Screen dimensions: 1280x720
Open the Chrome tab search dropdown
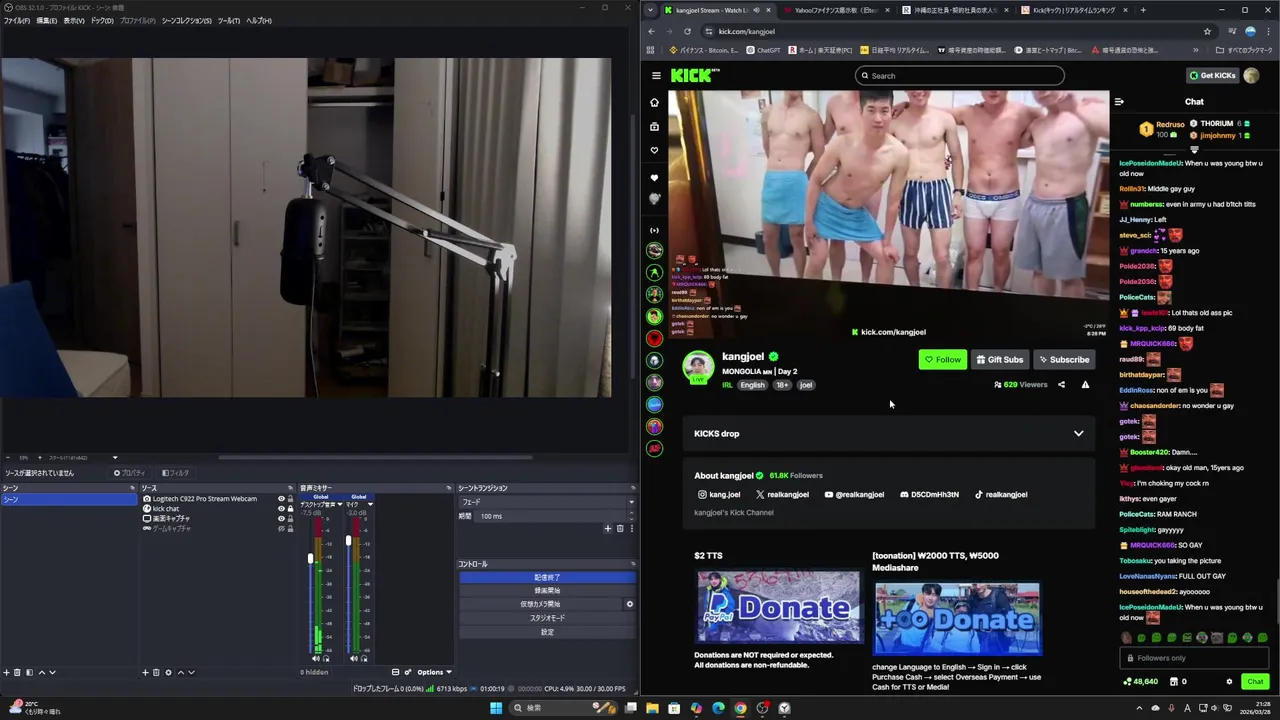[651, 10]
